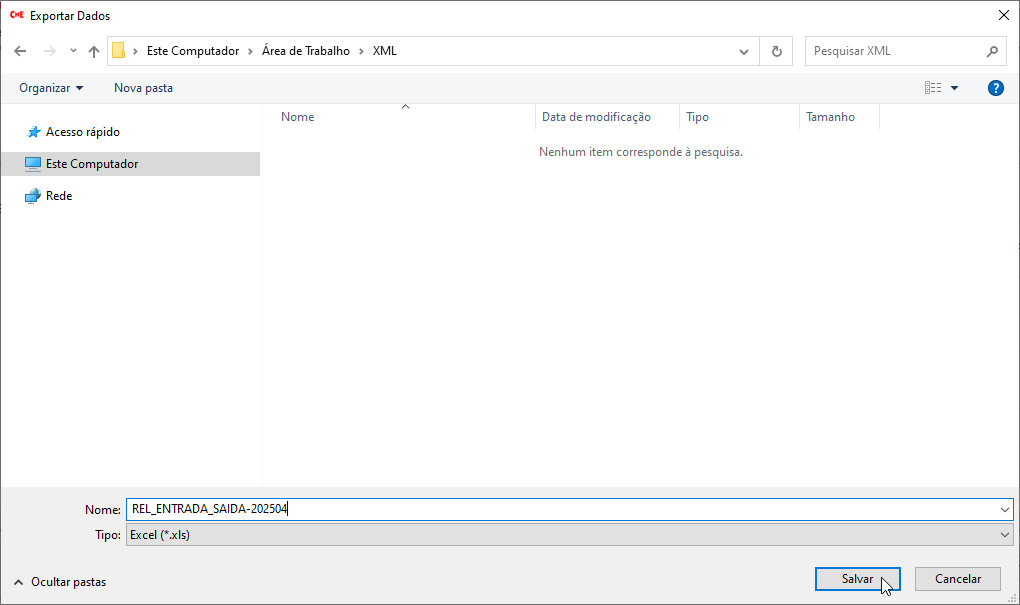Select Este Computador in sidebar
The image size is (1020, 605).
pos(91,164)
